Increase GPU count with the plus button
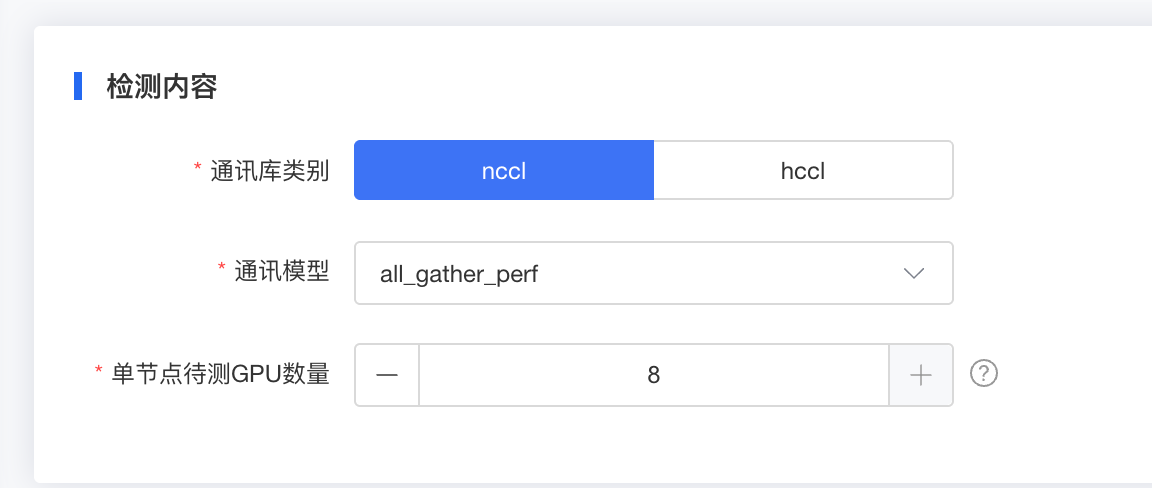1152x488 pixels. pyautogui.click(x=921, y=375)
